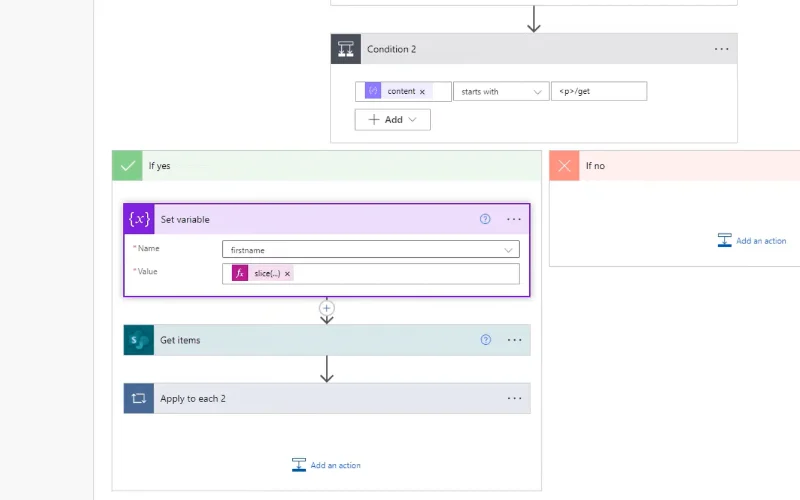Open Apply to each 2 ellipsis menu
Image resolution: width=800 pixels, height=500 pixels.
[x=514, y=398]
